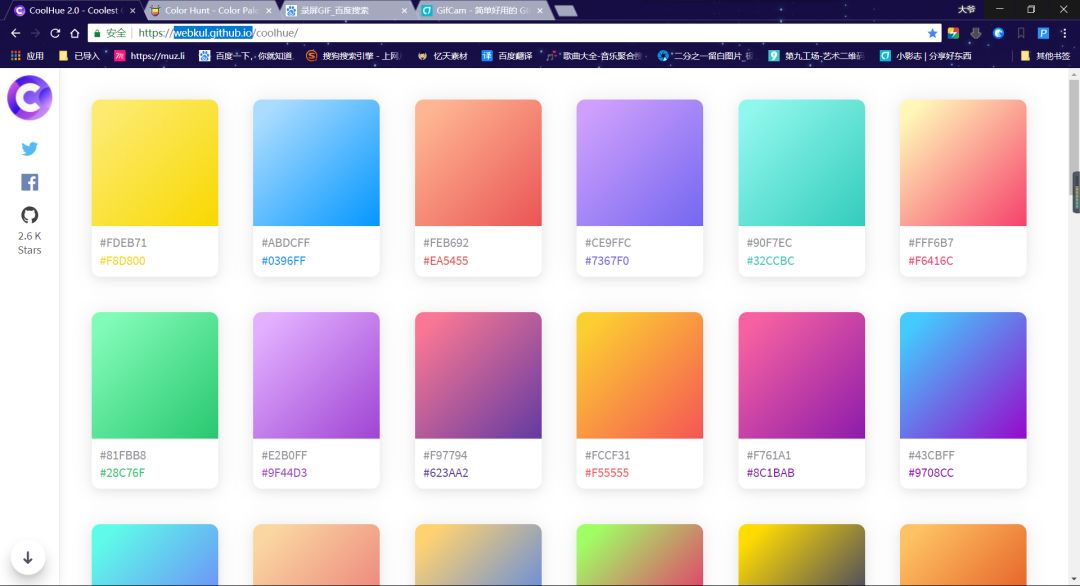This screenshot has height=586, width=1080.
Task: Open the 其他书签 bookmarks folder
Action: pos(1045,56)
